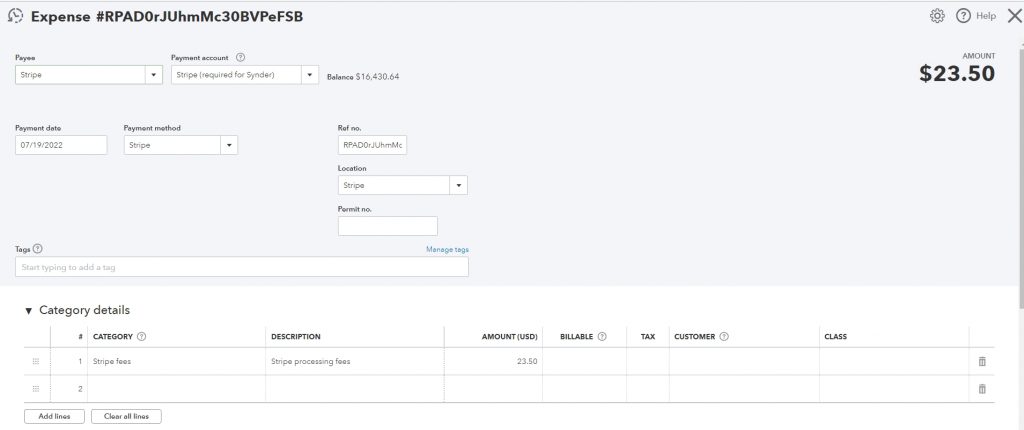Click the Clear all lines button
The height and width of the screenshot is (430, 1024).
pyautogui.click(x=126, y=416)
